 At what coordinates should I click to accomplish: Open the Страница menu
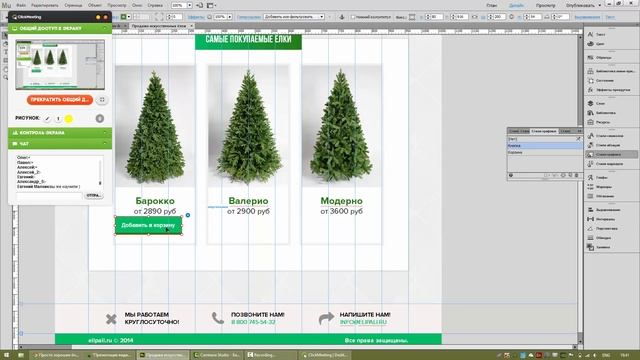pos(73,5)
